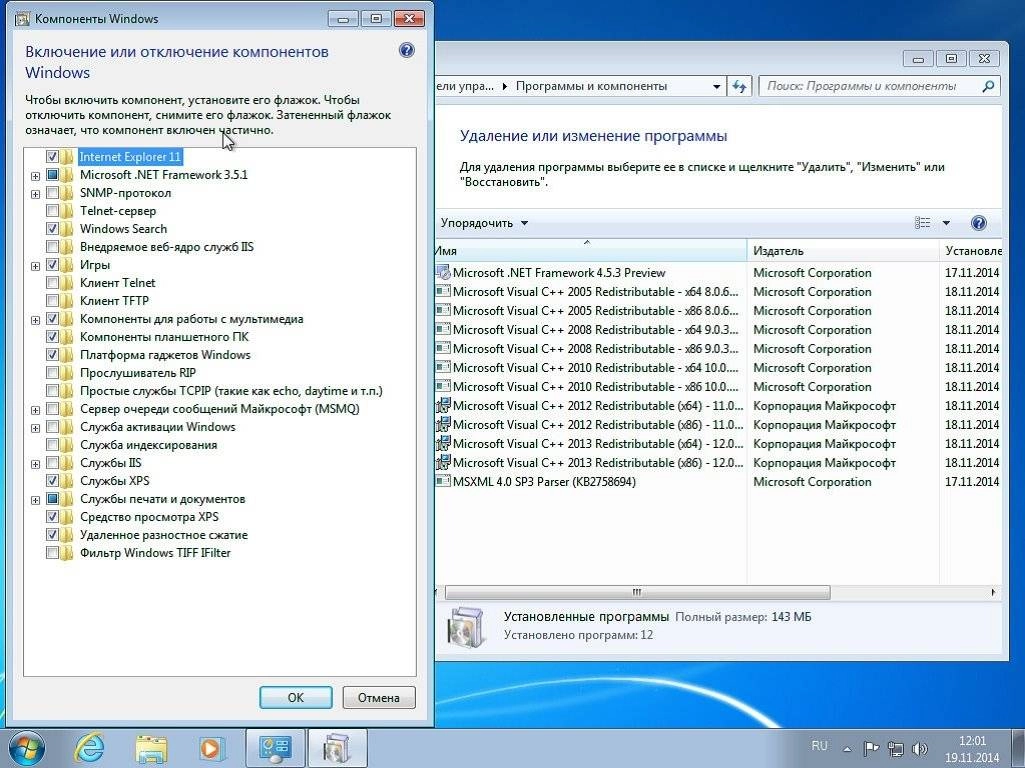Click the right arrow of horizontal scrollbar
The height and width of the screenshot is (768, 1025).
[x=993, y=592]
